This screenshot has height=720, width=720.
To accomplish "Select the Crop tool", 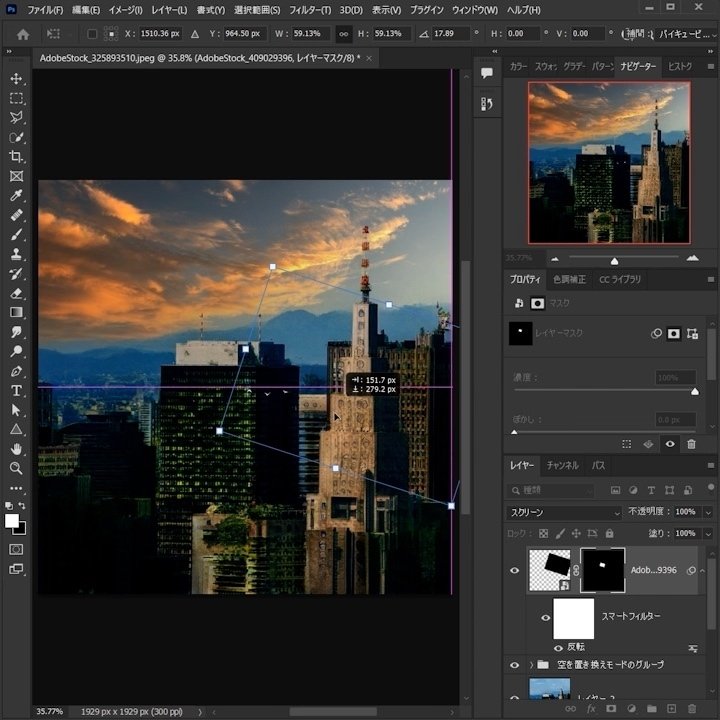I will [x=16, y=157].
